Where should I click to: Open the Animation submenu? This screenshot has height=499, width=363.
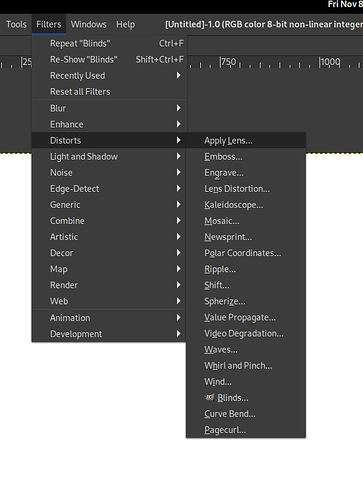pyautogui.click(x=109, y=318)
